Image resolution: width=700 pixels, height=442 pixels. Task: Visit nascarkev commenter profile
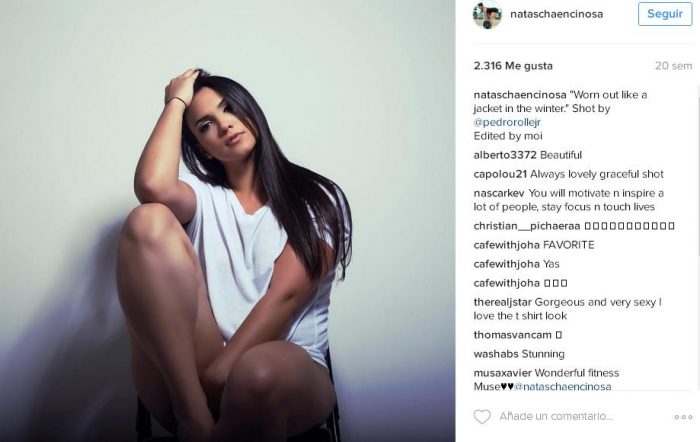499,193
